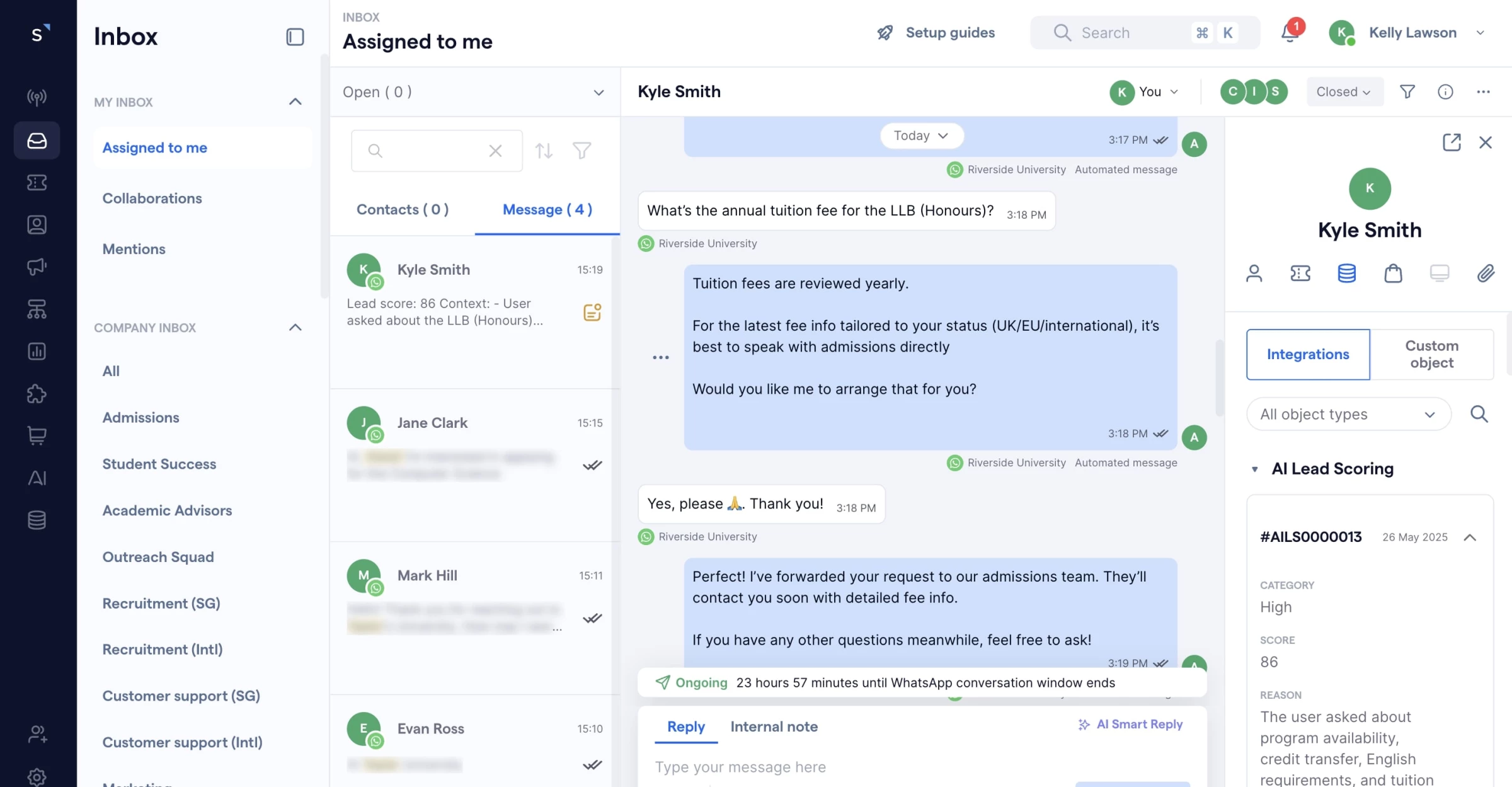
Task: Open the analytics chart icon
Action: pyautogui.click(x=37, y=352)
